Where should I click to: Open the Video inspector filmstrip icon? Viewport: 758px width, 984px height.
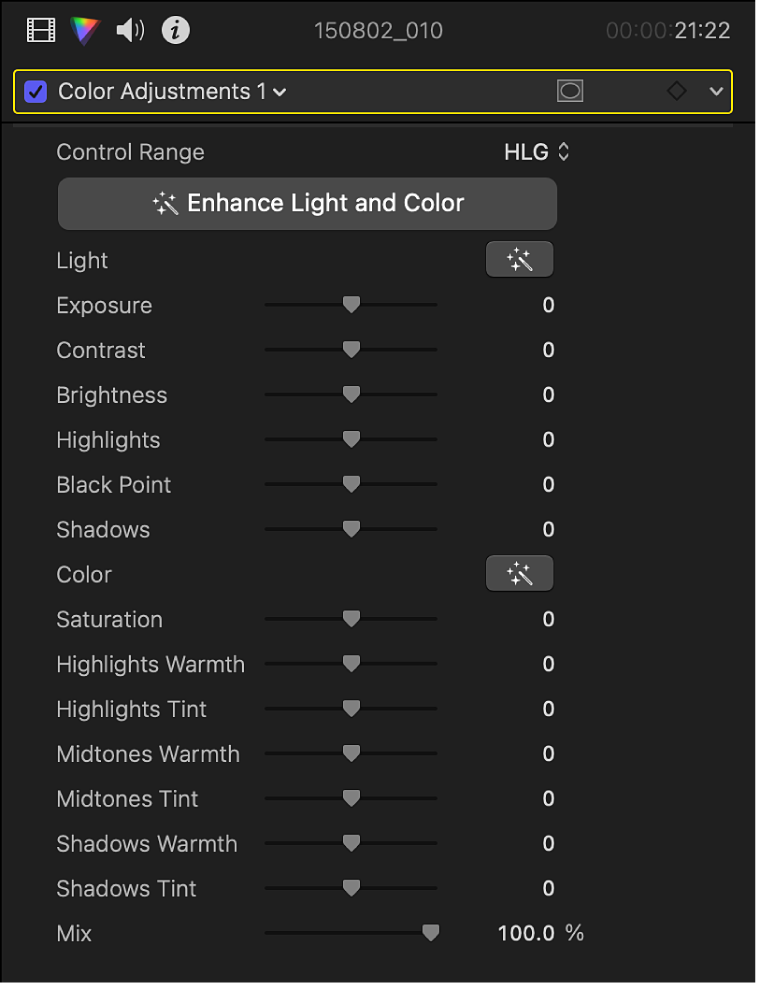coord(38,30)
